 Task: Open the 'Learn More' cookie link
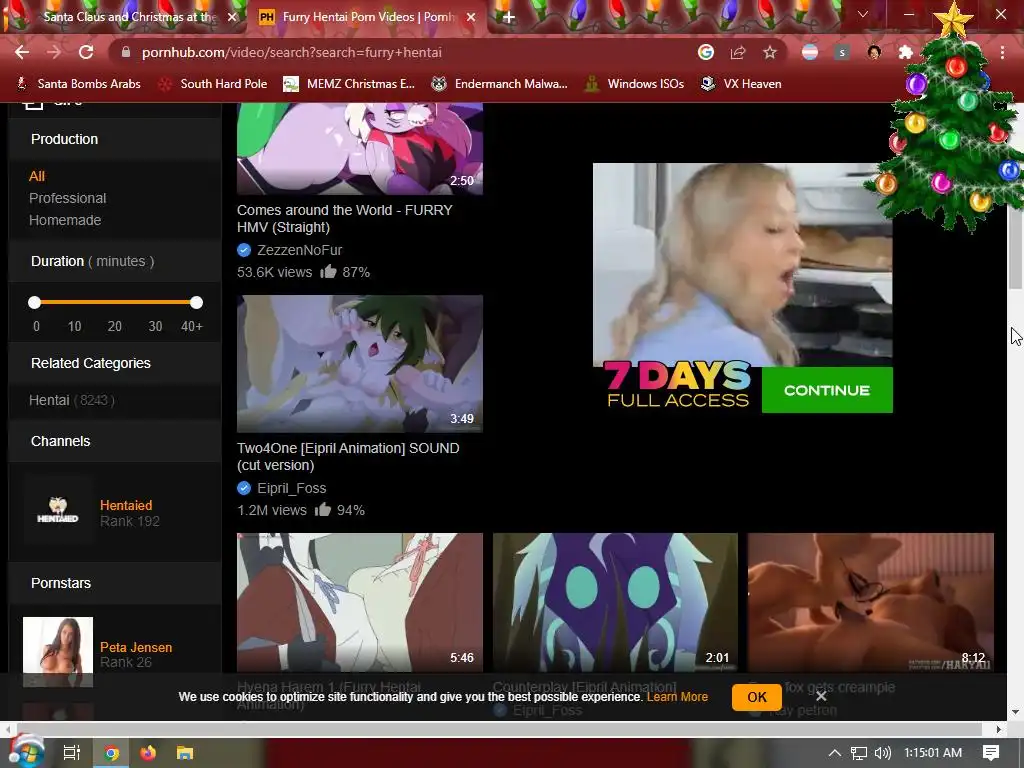(677, 697)
